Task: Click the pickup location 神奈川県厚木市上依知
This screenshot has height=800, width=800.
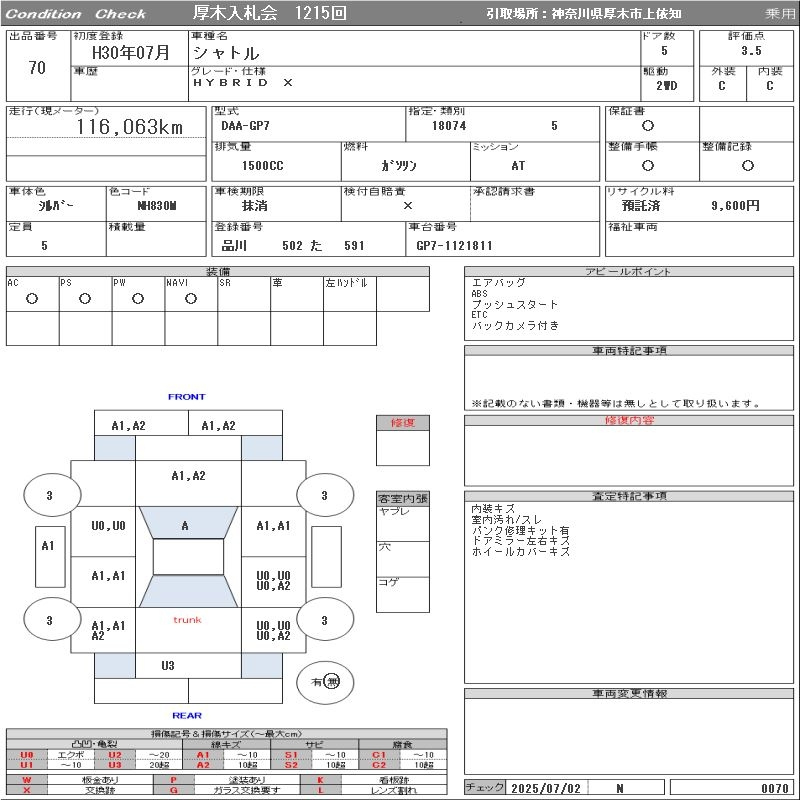Action: tap(616, 14)
